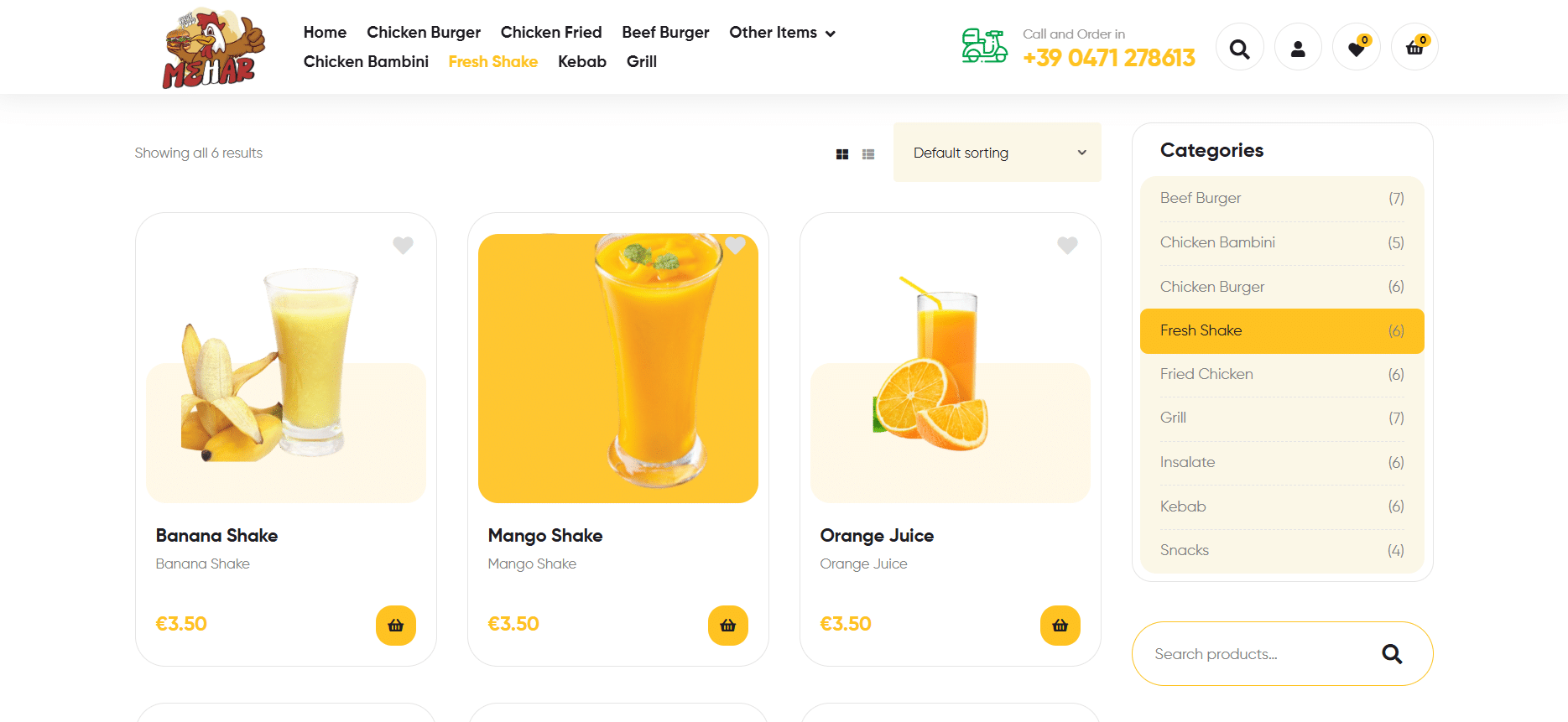Add Orange Juice to cart
Screen dimensions: 1568x722
point(1060,626)
